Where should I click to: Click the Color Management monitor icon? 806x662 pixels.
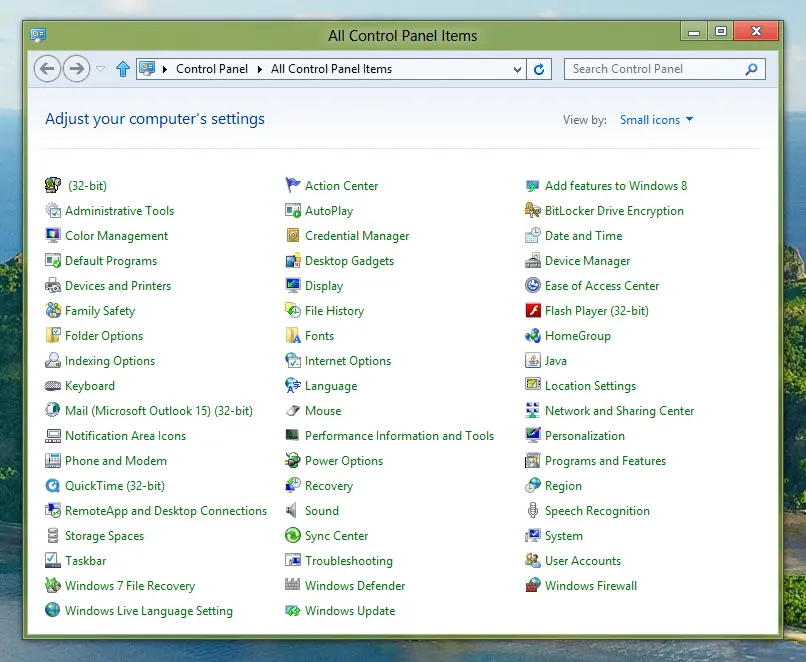(x=52, y=235)
